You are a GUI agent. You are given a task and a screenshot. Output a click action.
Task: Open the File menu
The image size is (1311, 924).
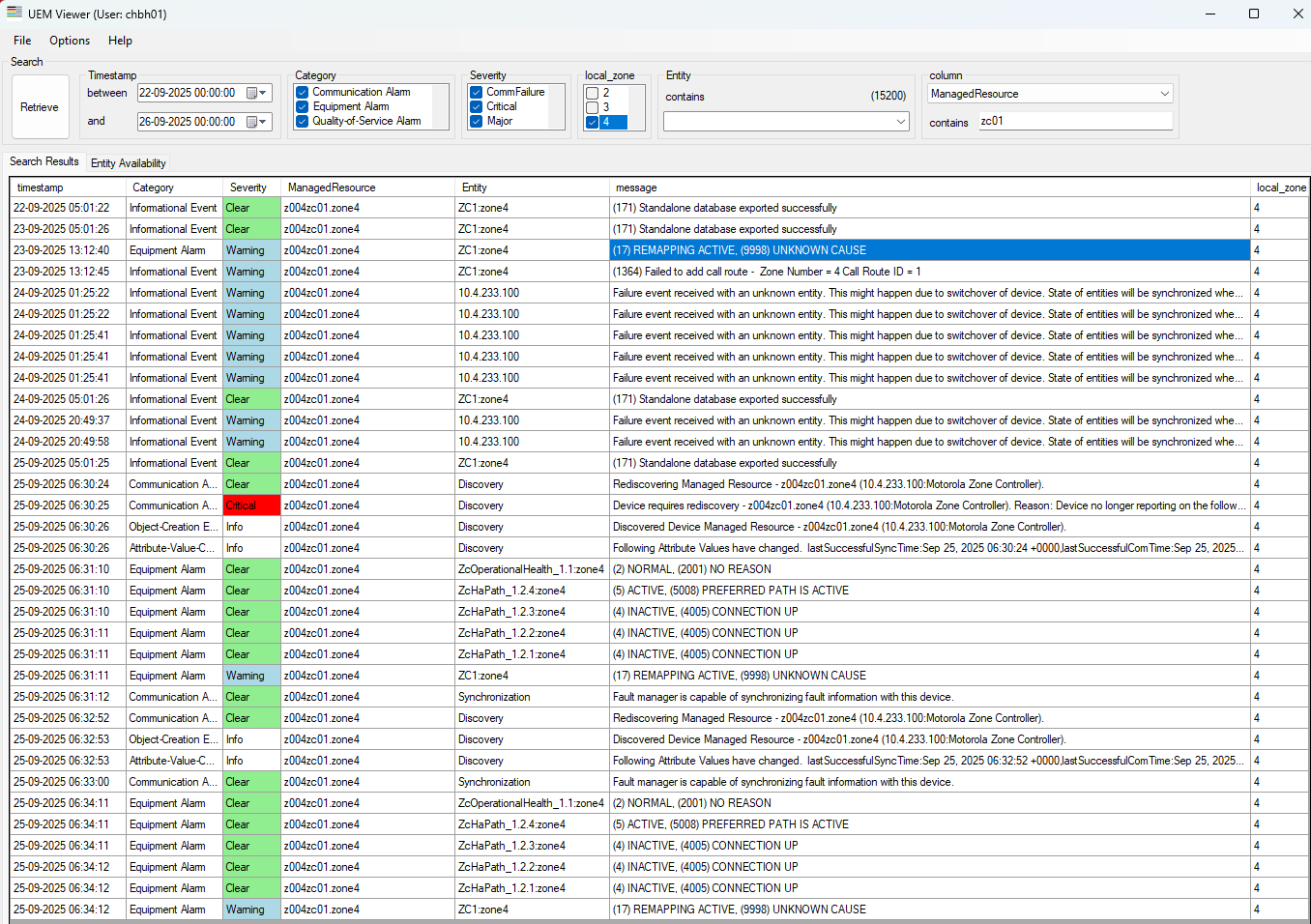22,41
